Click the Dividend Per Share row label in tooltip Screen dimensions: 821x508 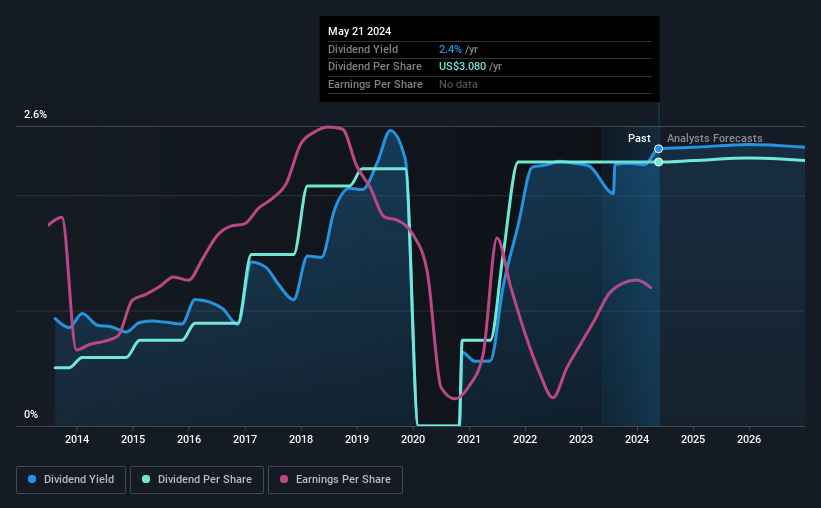tap(375, 67)
